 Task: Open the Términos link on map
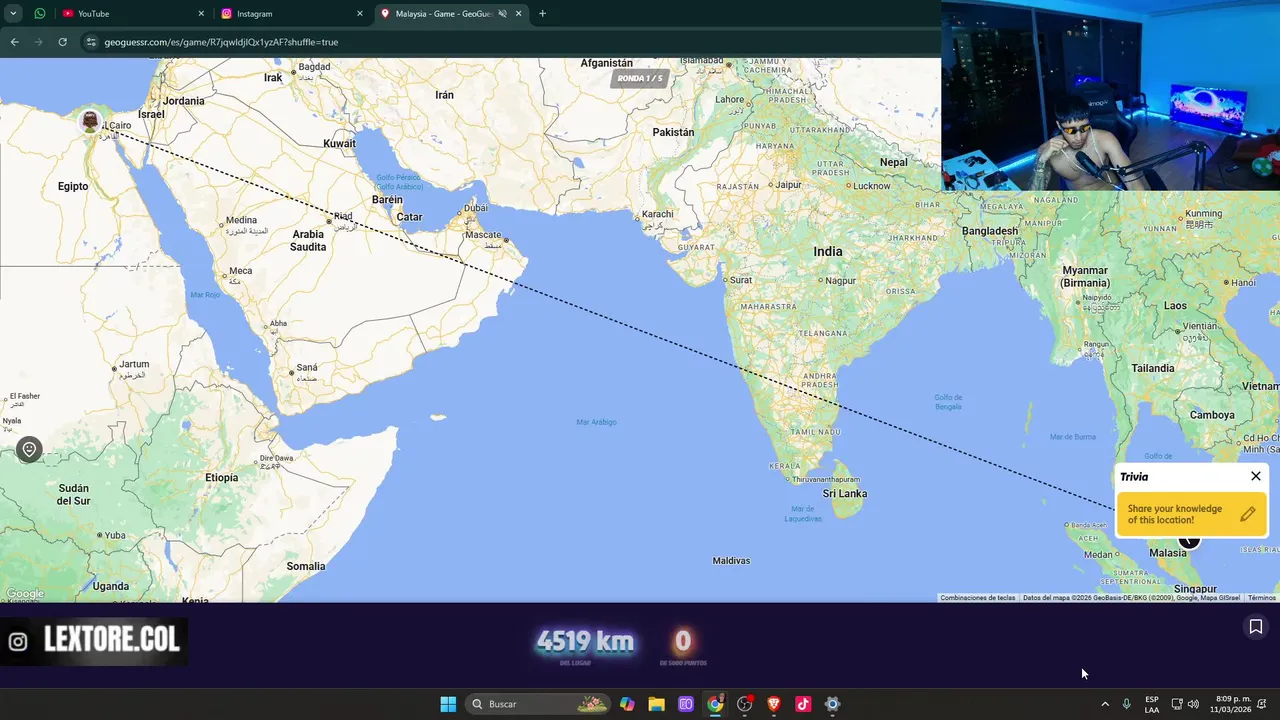(x=1261, y=598)
